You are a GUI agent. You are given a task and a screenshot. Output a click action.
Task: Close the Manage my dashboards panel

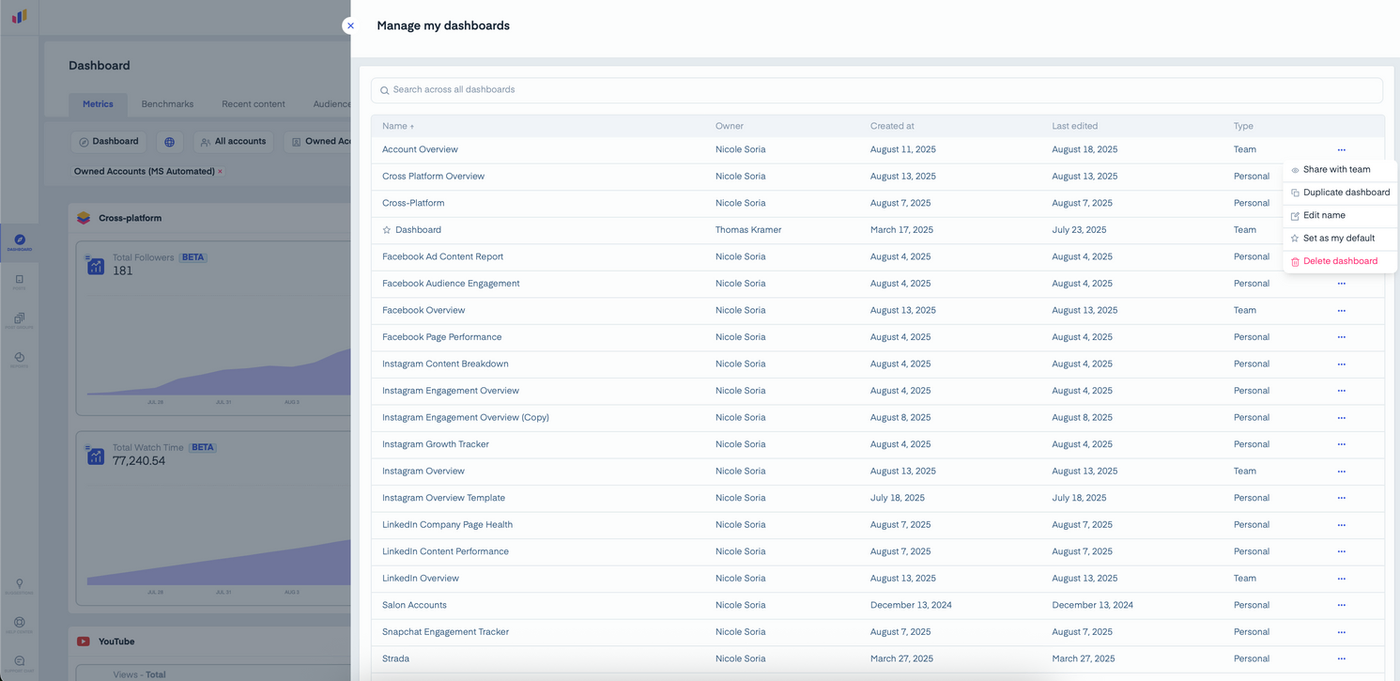pyautogui.click(x=350, y=26)
